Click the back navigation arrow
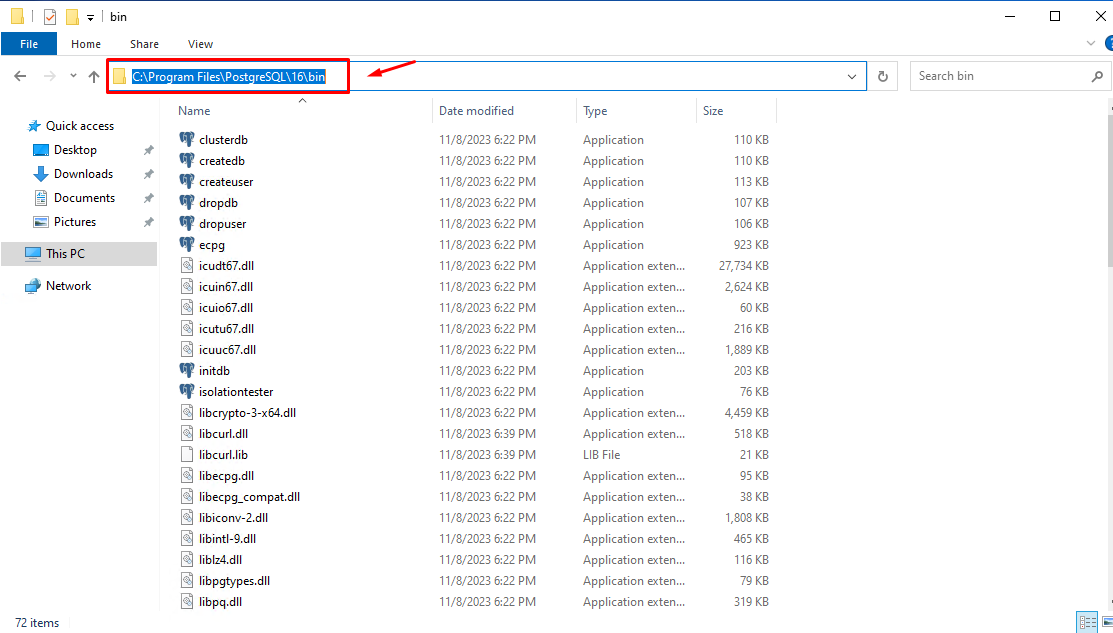The width and height of the screenshot is (1113, 633). [x=20, y=75]
